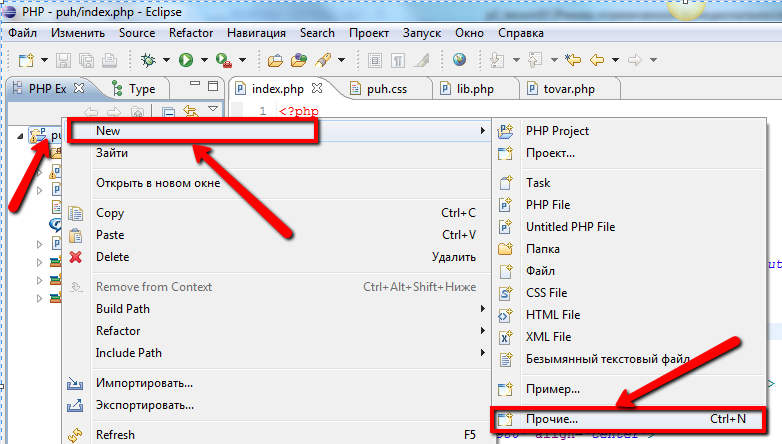Viewport: 782px width, 444px height.
Task: Maximize the PHP Explorer panel
Action: pyautogui.click(x=213, y=86)
